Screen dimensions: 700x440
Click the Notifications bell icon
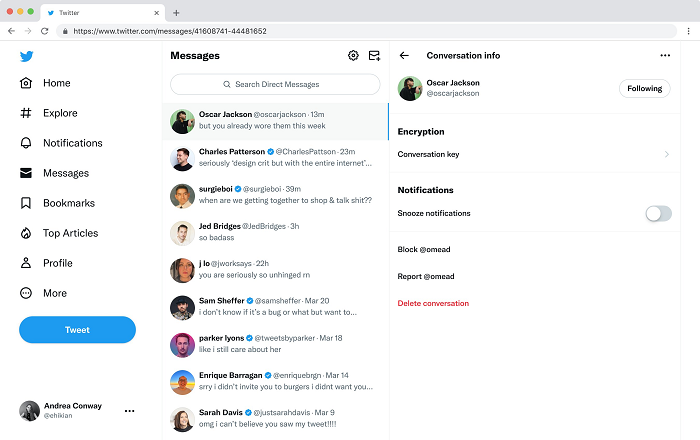[x=26, y=143]
